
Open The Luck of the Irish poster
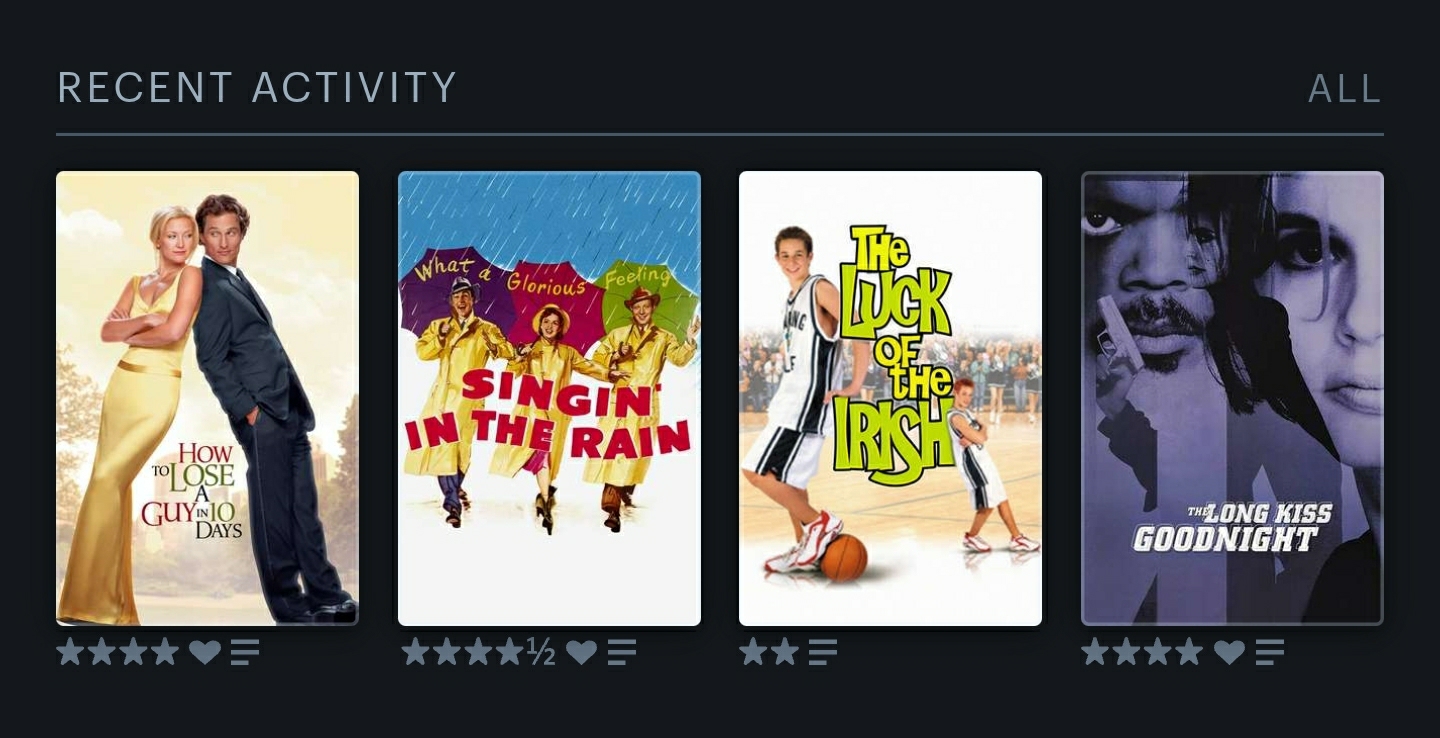pos(890,398)
